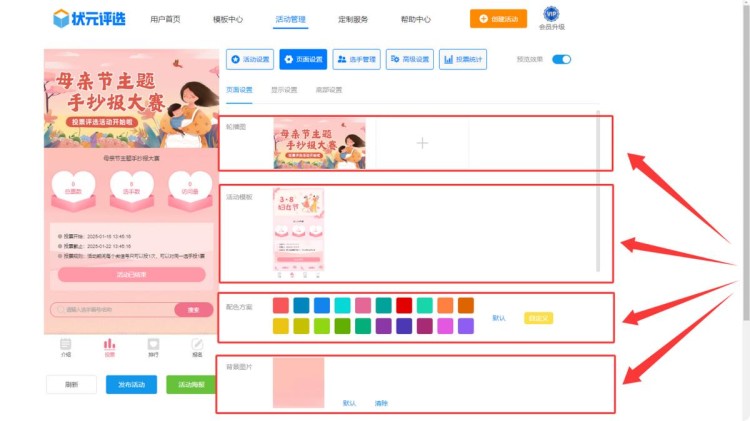Screen dimensions: 750x421
Task: Select the red color scheme swatch
Action: tap(403, 305)
